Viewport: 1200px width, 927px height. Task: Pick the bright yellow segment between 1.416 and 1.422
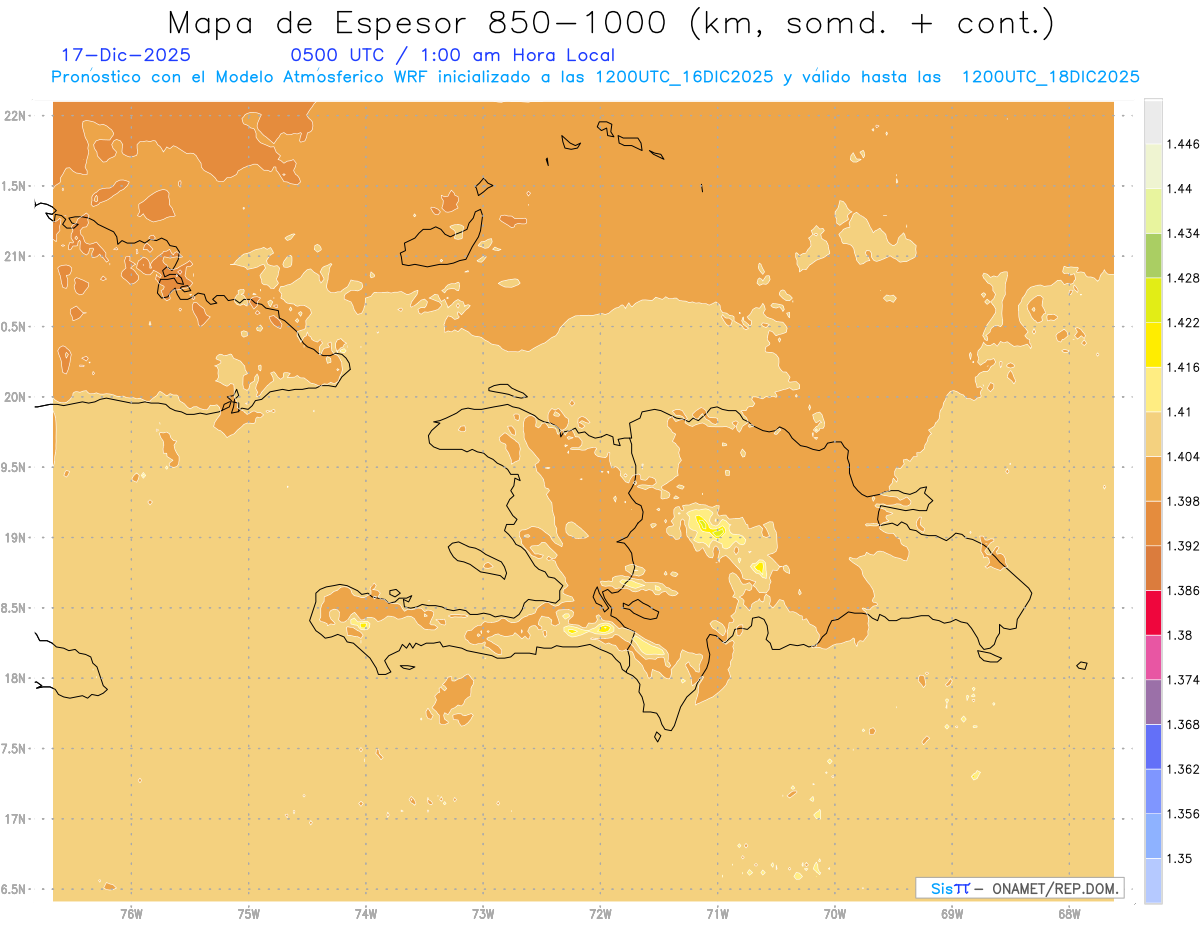(x=1153, y=344)
